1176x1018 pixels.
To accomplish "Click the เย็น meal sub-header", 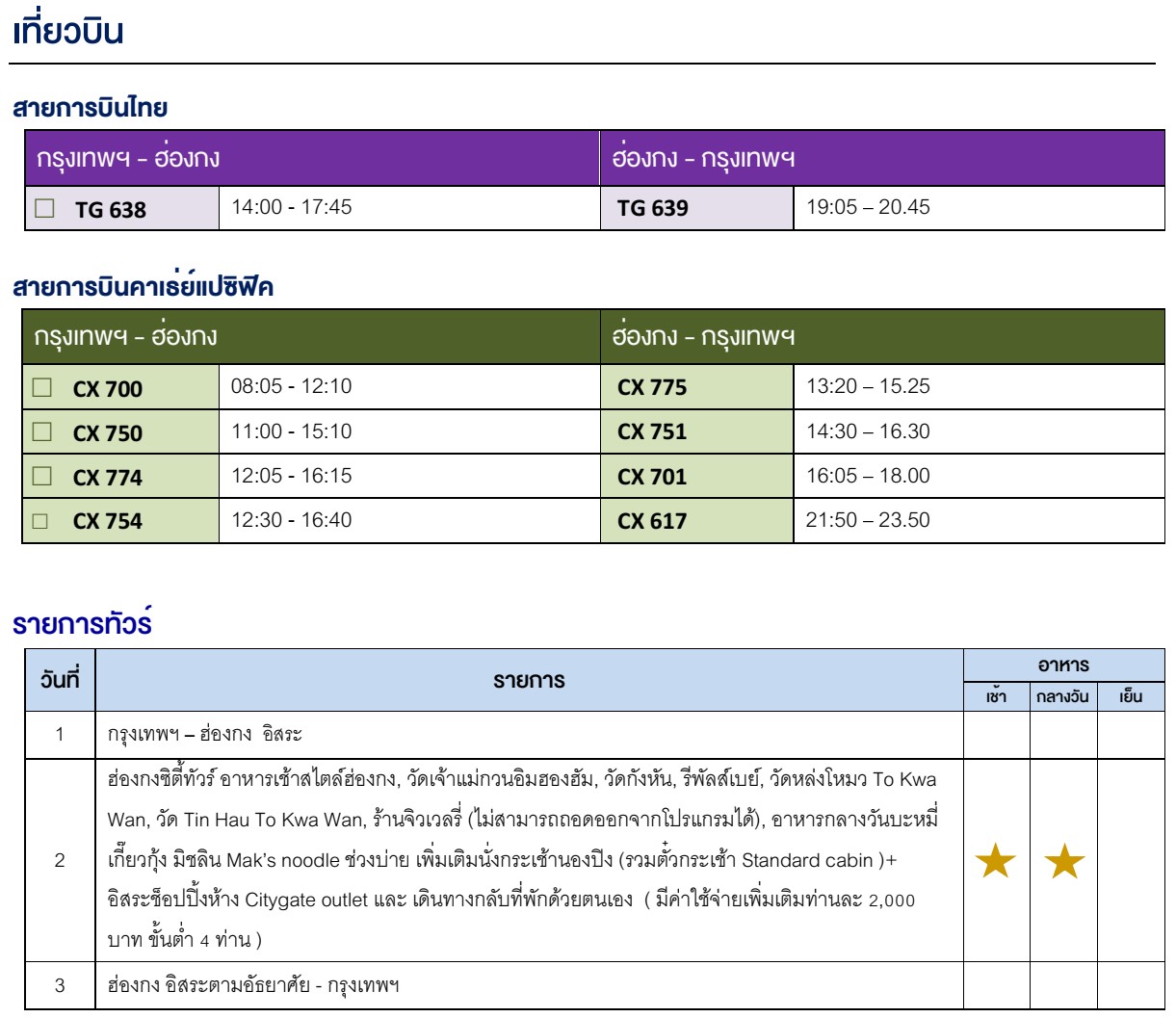I will [1131, 695].
